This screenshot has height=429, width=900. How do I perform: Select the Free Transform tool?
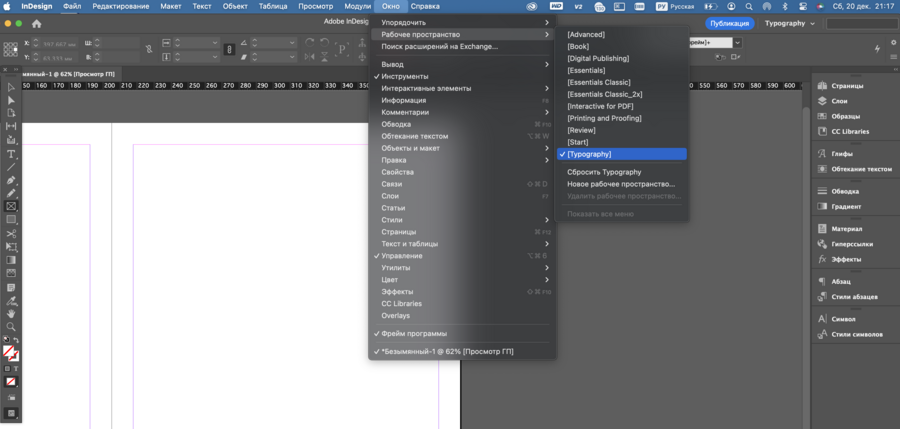[x=11, y=247]
